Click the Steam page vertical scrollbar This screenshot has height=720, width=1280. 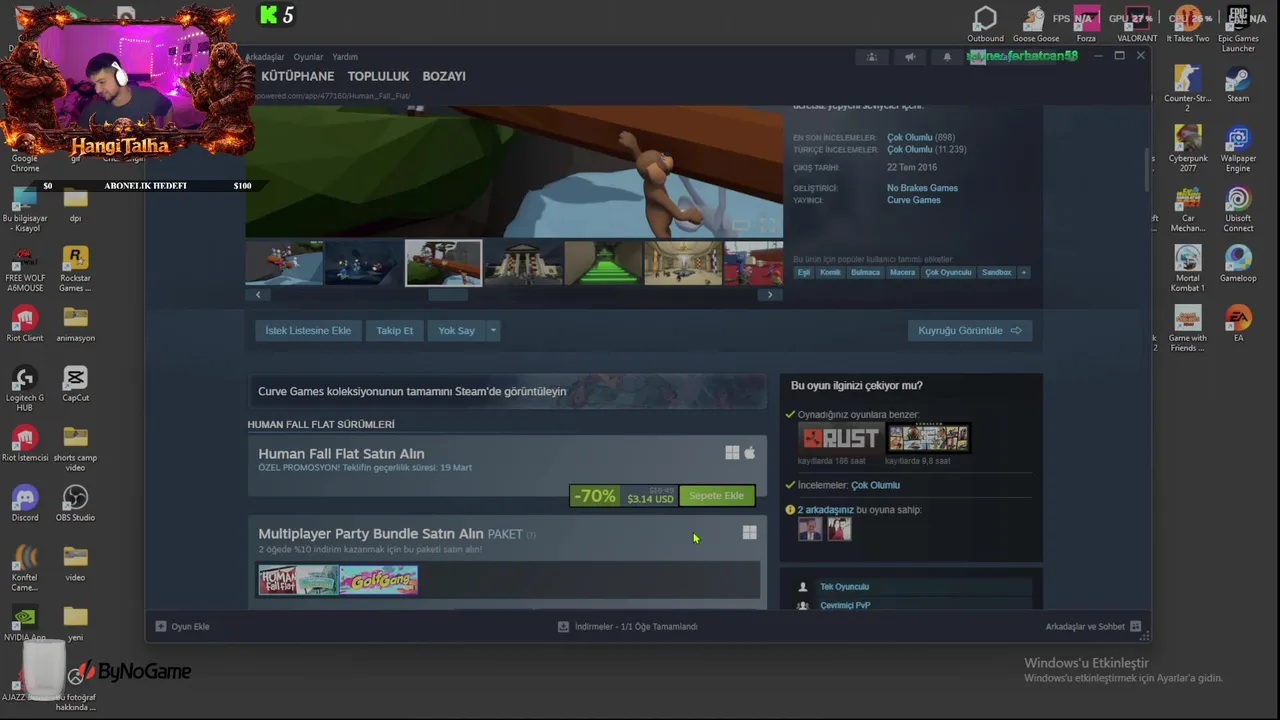pyautogui.click(x=1146, y=170)
